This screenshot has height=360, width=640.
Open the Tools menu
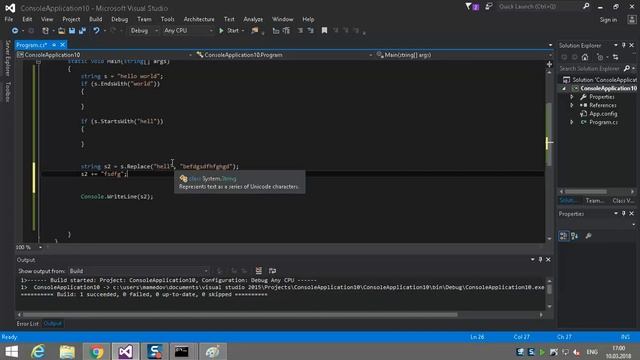tap(167, 19)
